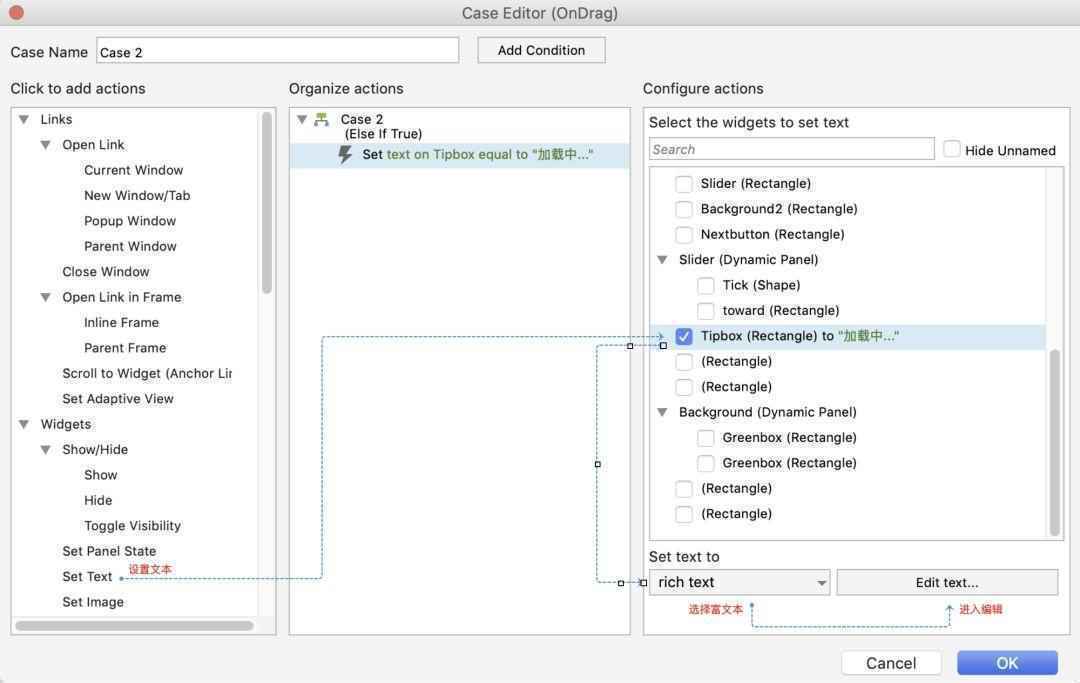Click the Case 2 tree icon
Viewport: 1080px width, 683px height.
[321, 119]
